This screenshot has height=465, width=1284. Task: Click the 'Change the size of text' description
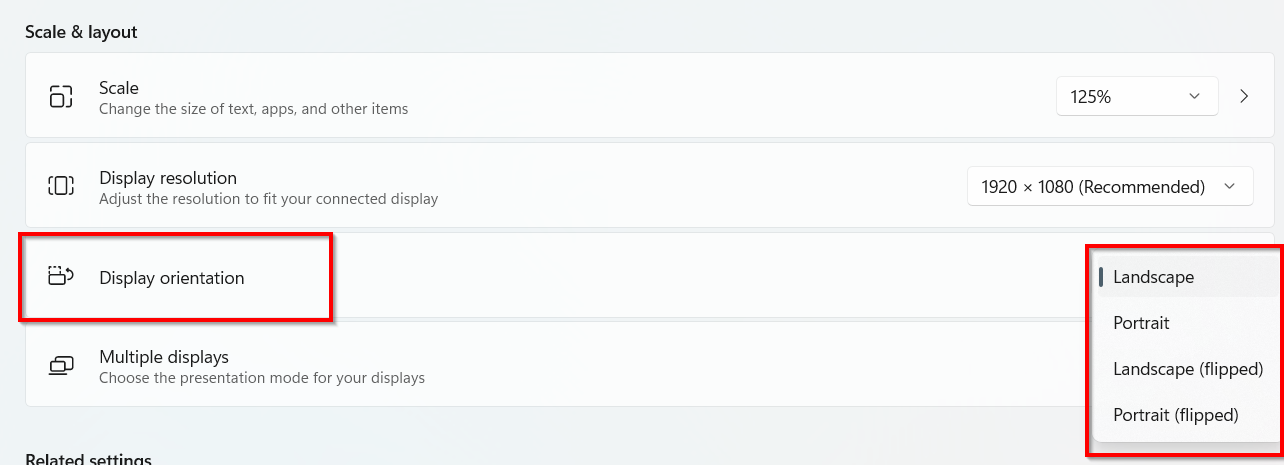[253, 109]
